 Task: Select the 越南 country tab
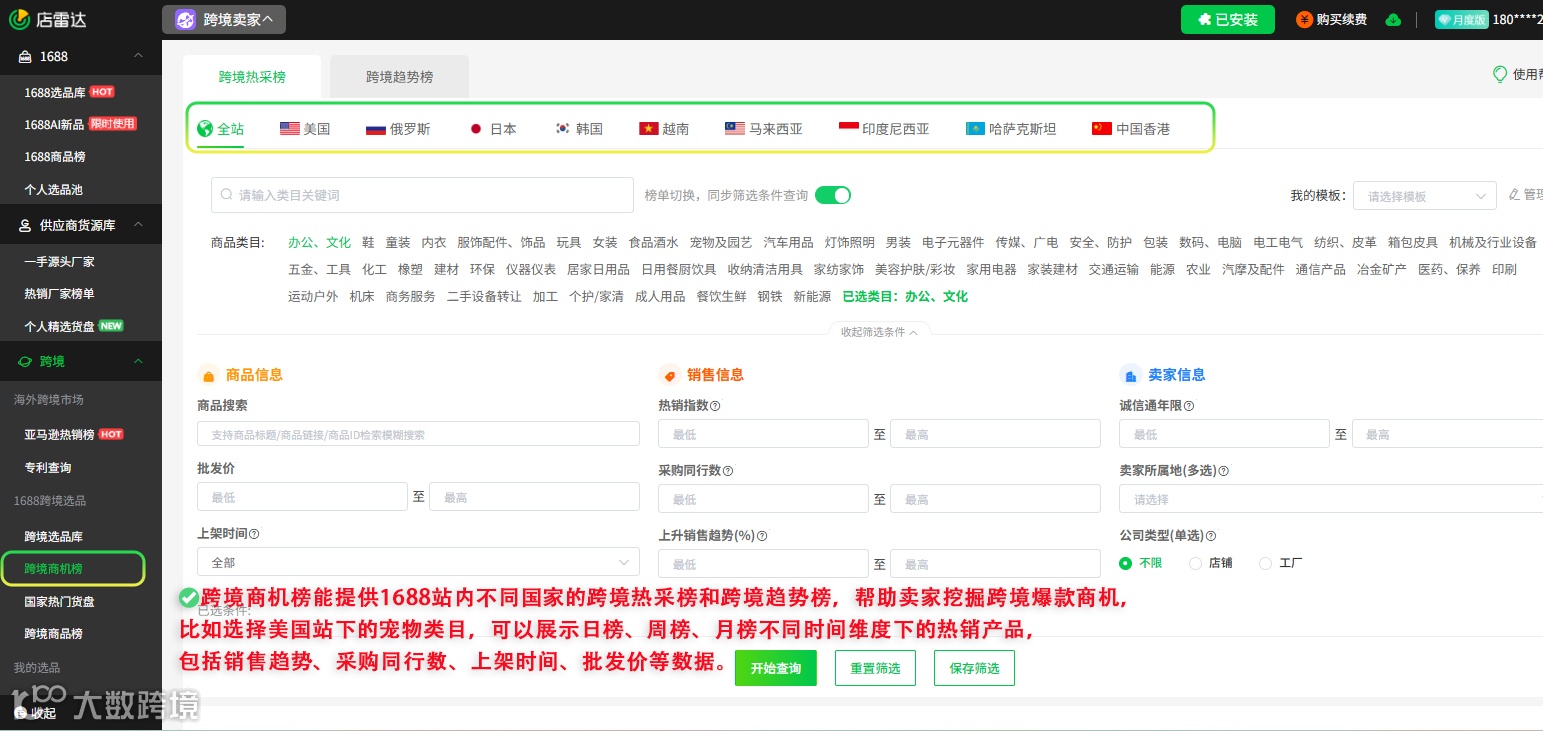pyautogui.click(x=664, y=129)
